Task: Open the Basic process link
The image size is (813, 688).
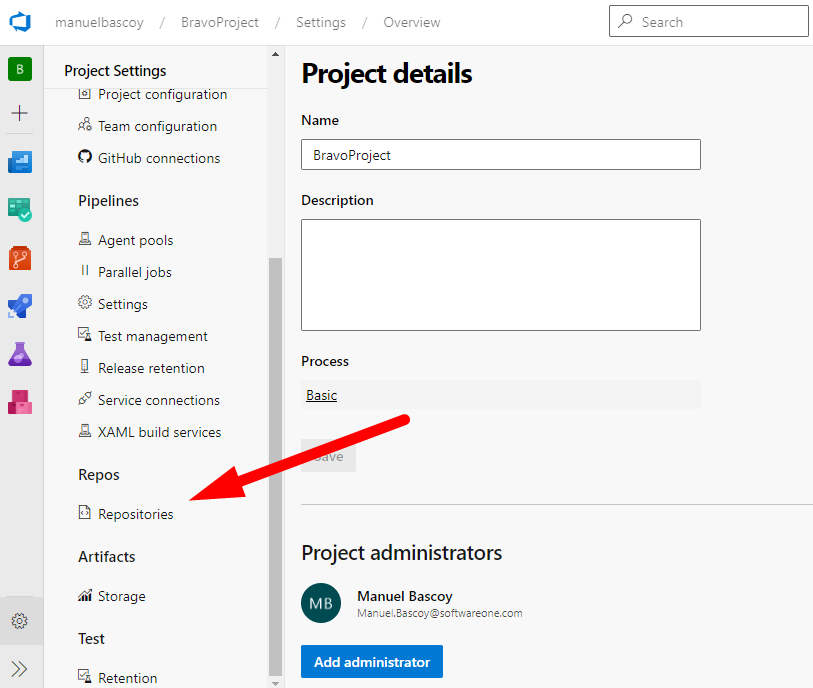Action: 322,395
